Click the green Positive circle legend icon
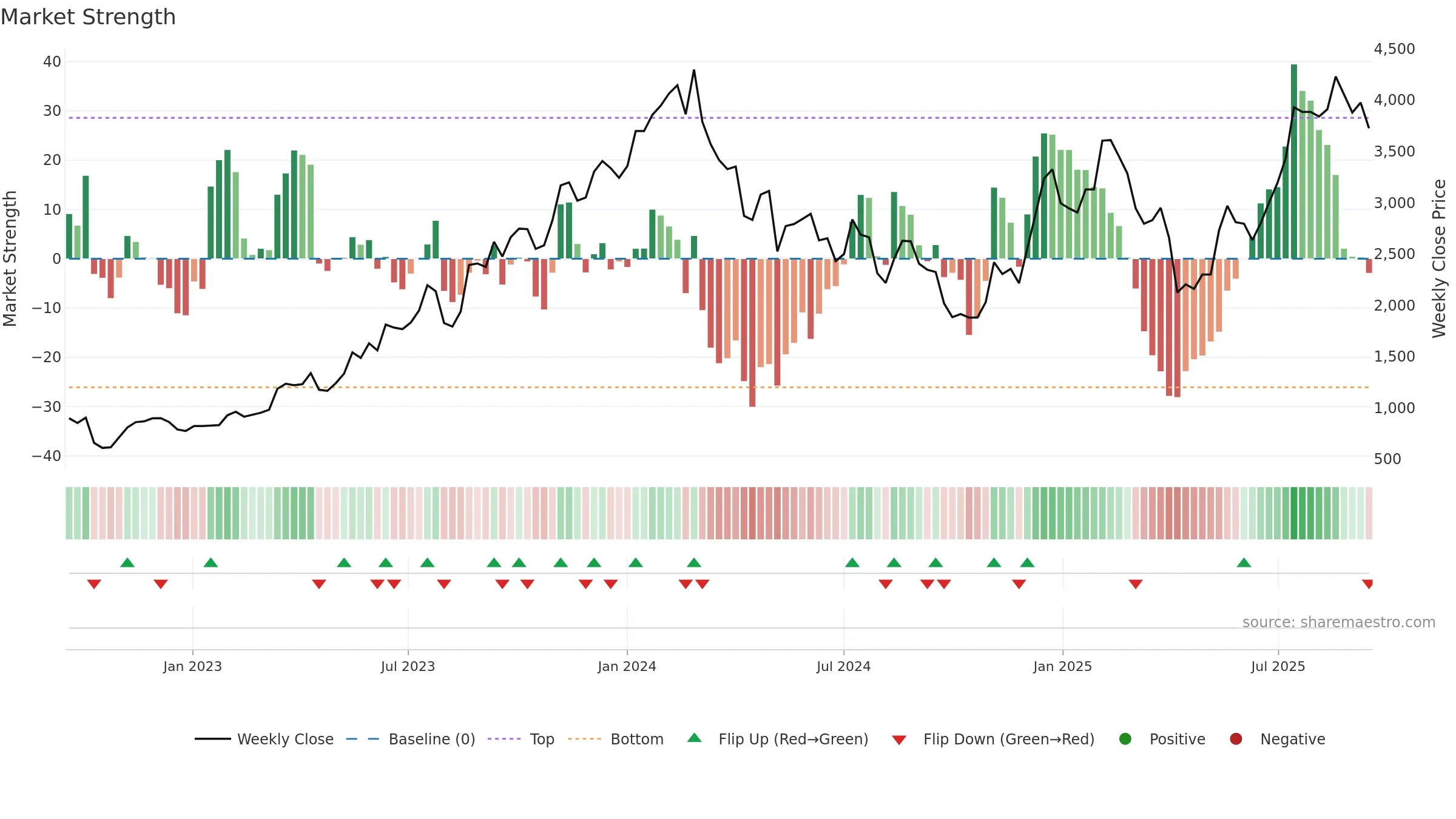 1125,739
